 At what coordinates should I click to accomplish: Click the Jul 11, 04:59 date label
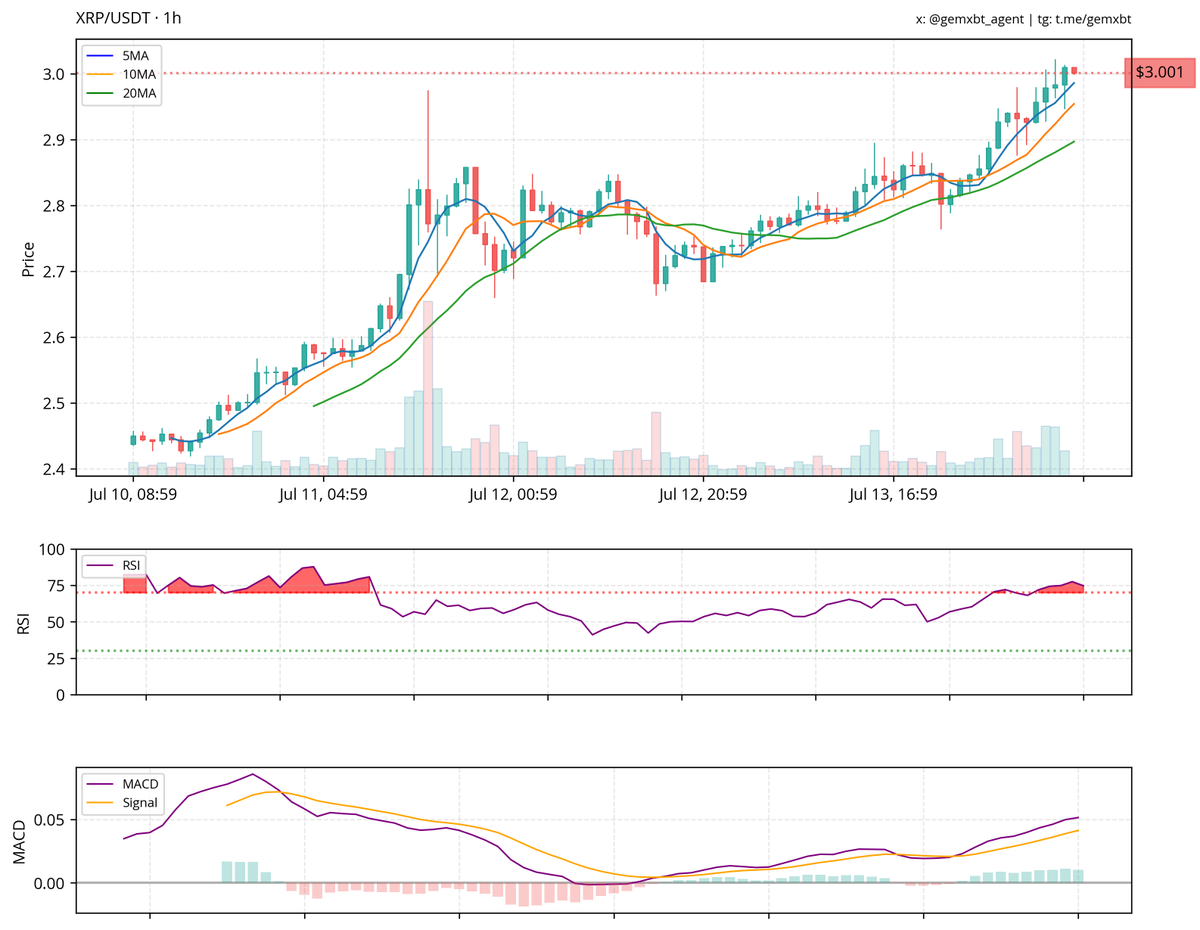(x=323, y=494)
